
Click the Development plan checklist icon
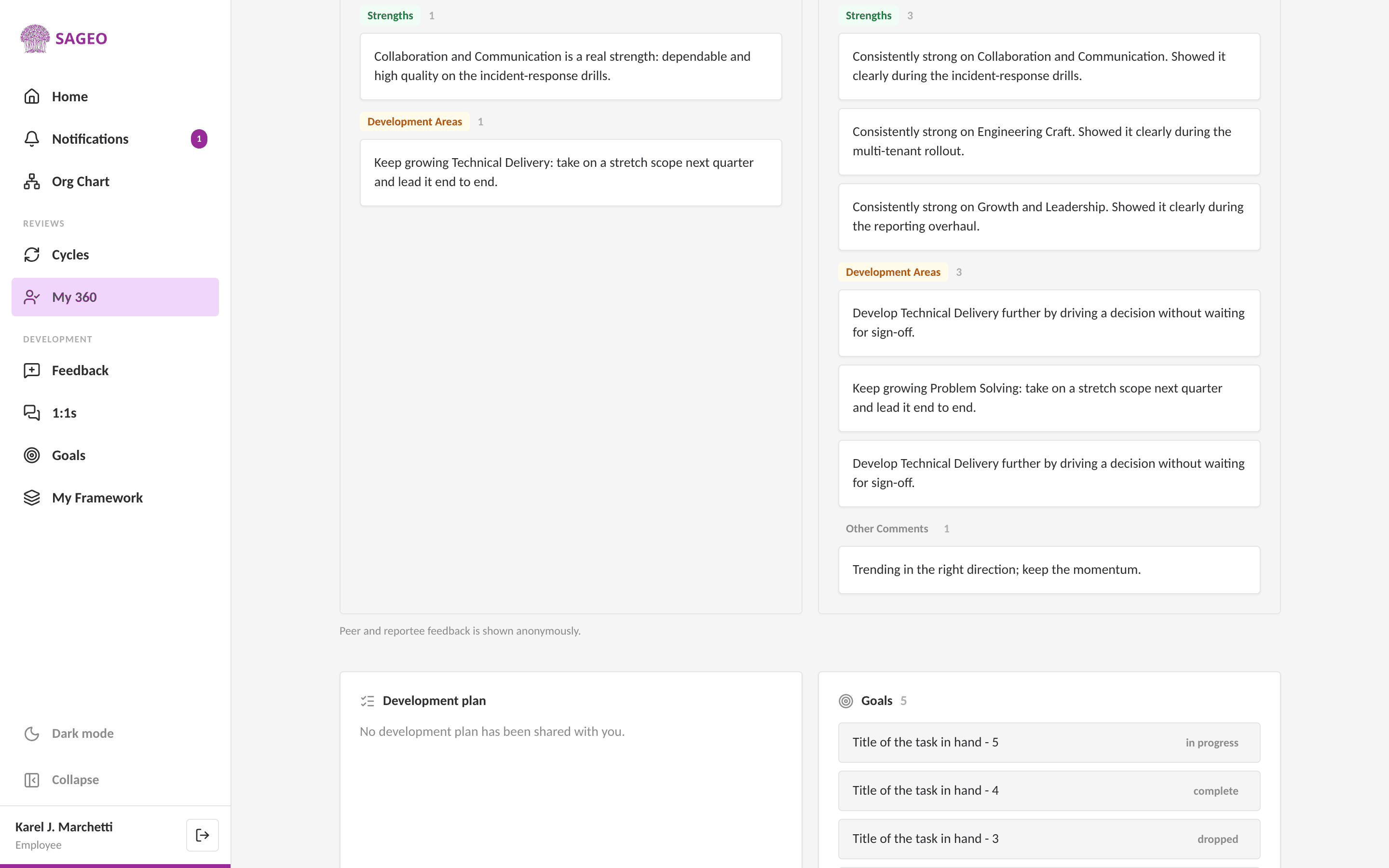click(x=368, y=701)
